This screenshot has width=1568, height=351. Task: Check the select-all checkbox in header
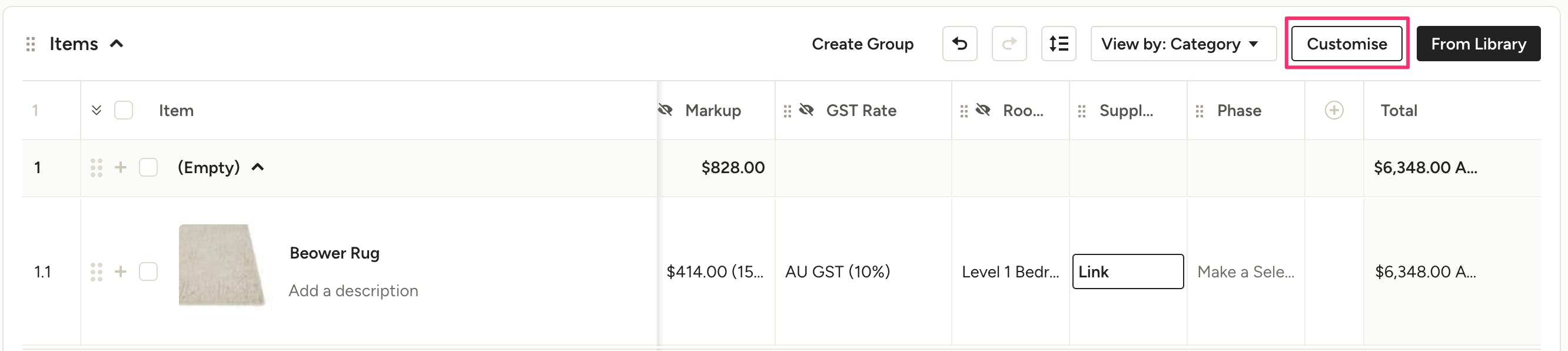(124, 110)
